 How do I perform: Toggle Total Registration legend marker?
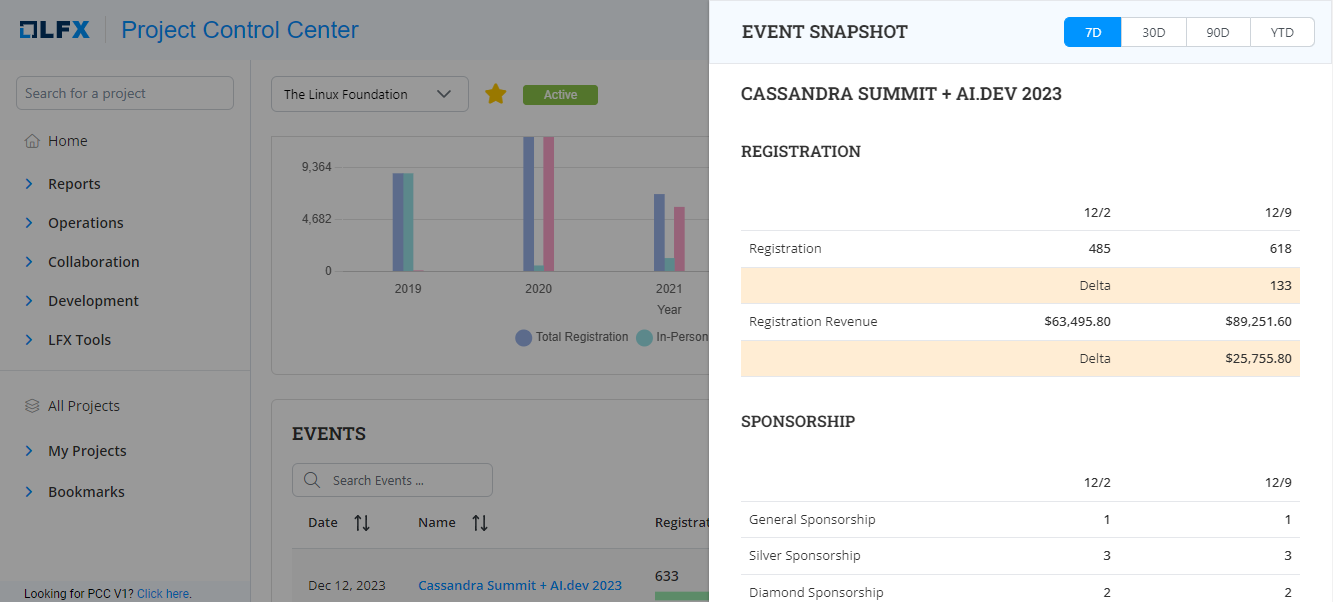point(523,337)
